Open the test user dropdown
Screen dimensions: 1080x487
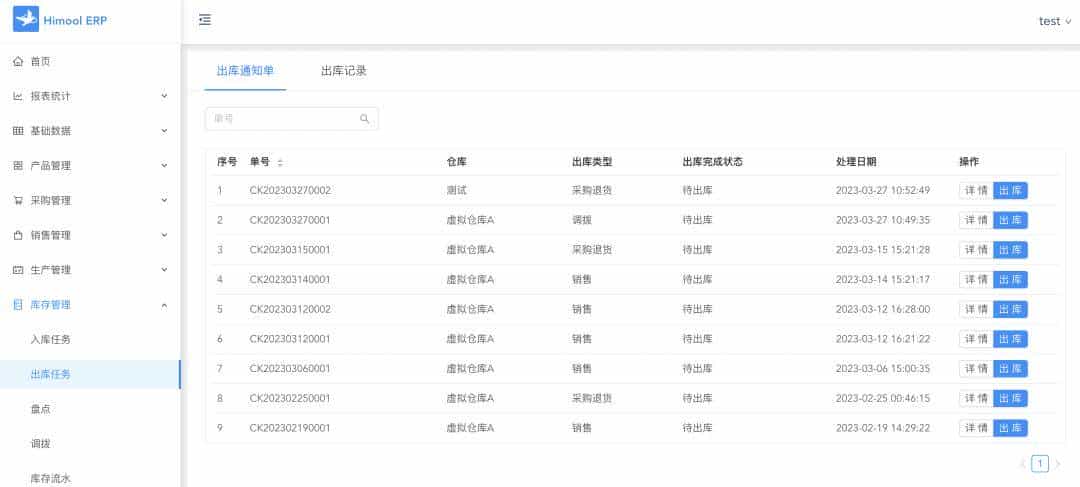[x=1055, y=21]
